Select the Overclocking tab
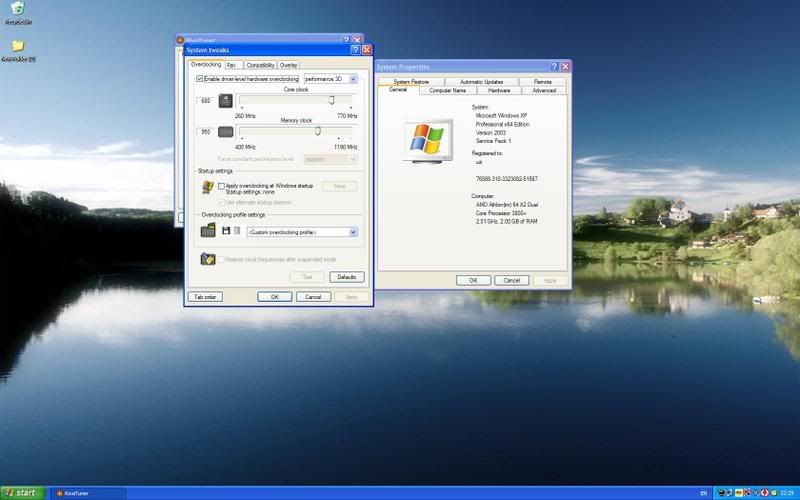800x500 pixels. (x=206, y=65)
